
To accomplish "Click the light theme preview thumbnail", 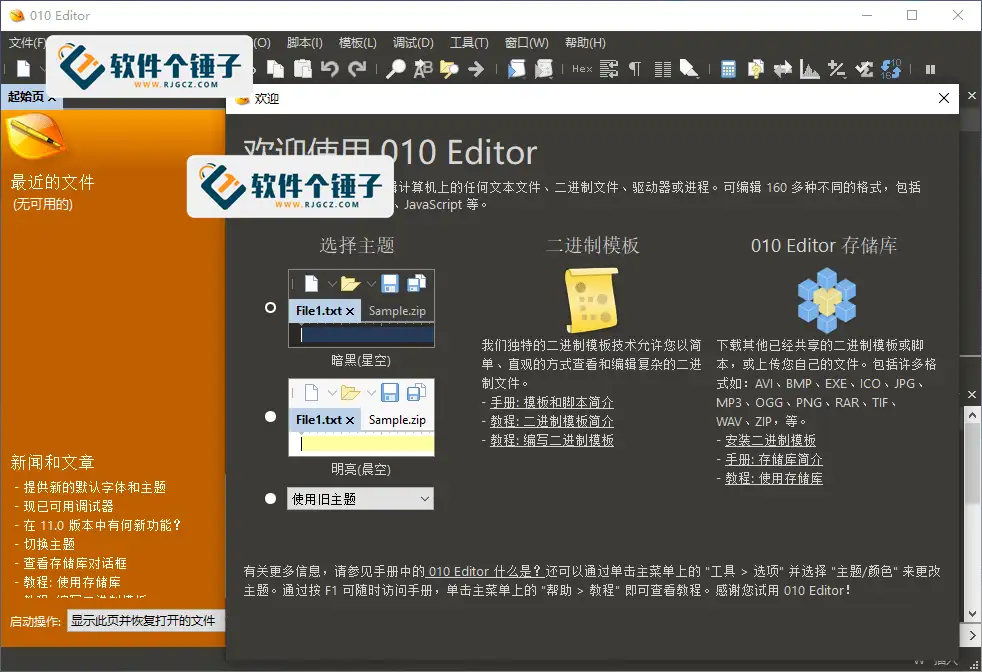I will [361, 417].
